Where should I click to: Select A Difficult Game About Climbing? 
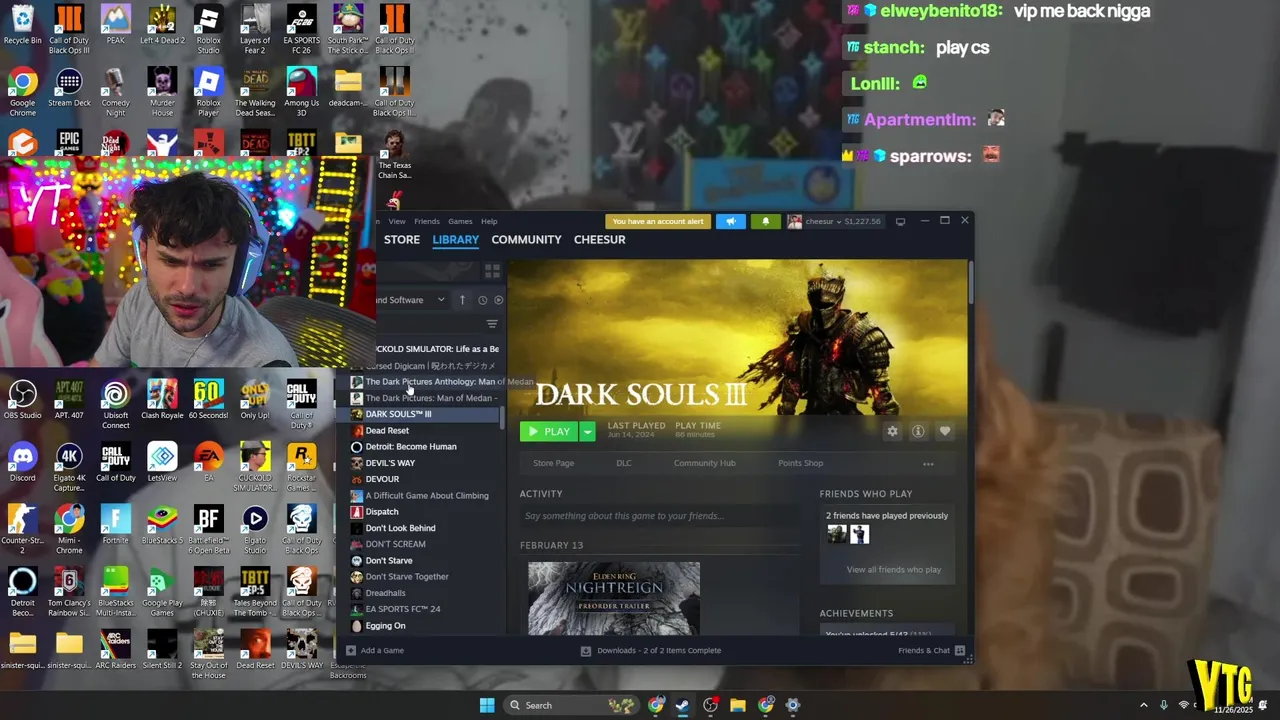point(425,496)
